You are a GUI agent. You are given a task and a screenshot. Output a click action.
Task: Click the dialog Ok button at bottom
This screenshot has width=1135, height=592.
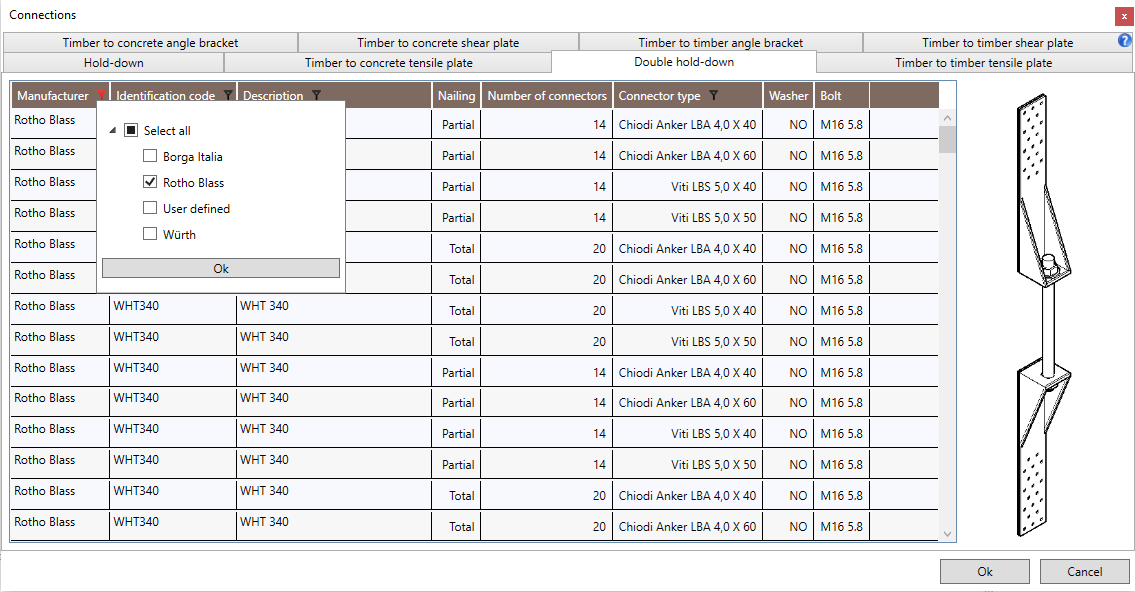click(x=984, y=571)
